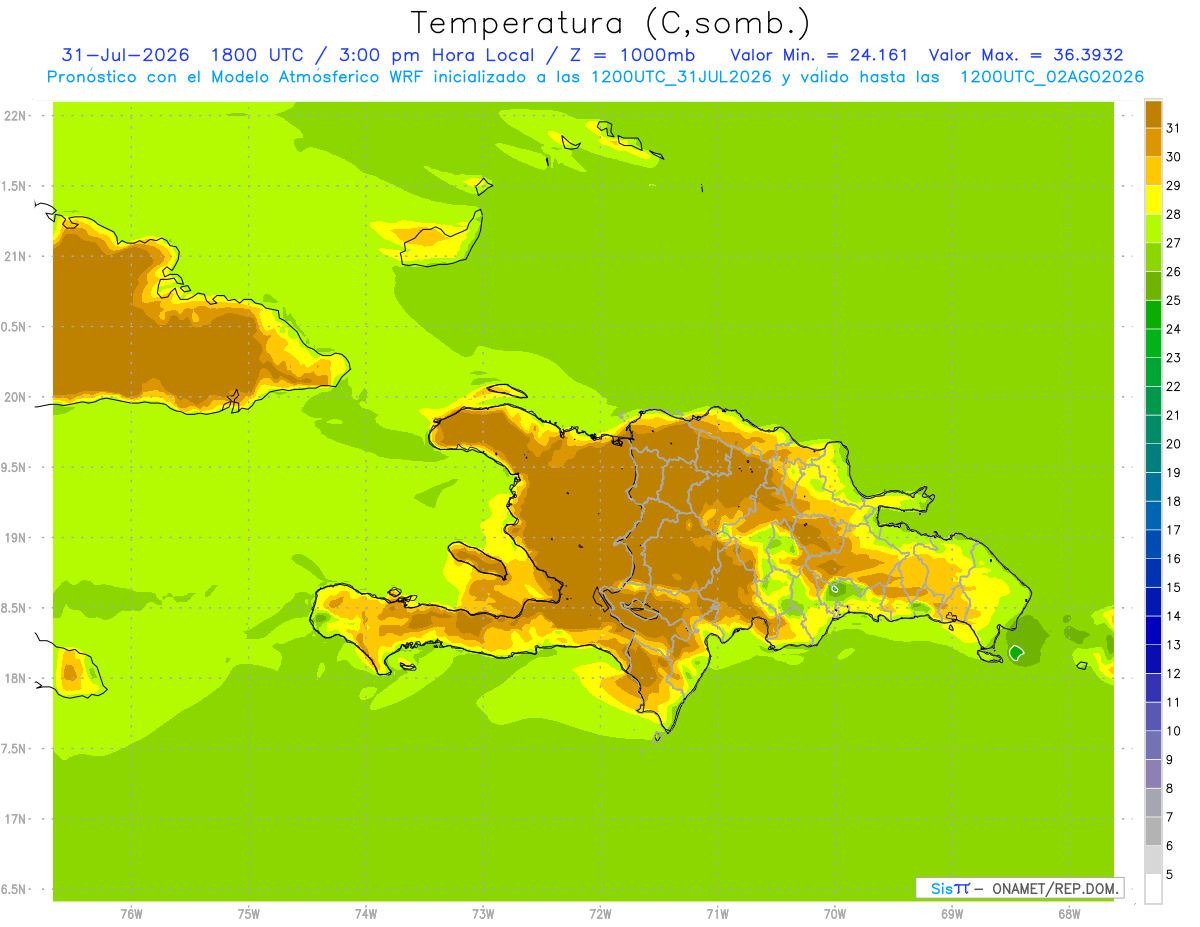Click the legend swatch between 30 and 31
The width and height of the screenshot is (1200, 927).
coord(1153,141)
